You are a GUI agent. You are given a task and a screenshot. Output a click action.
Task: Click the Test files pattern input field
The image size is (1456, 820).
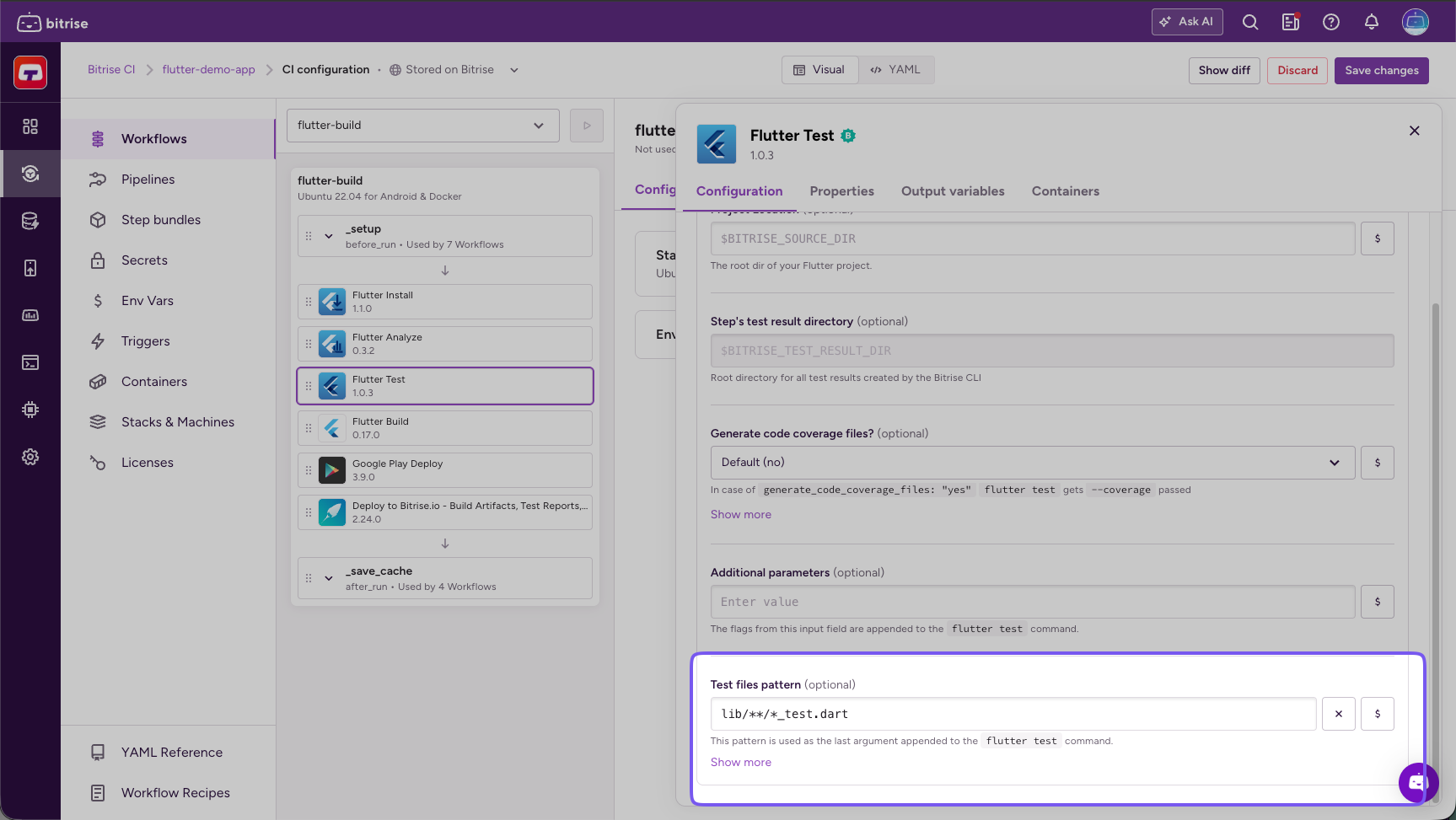pos(1013,714)
